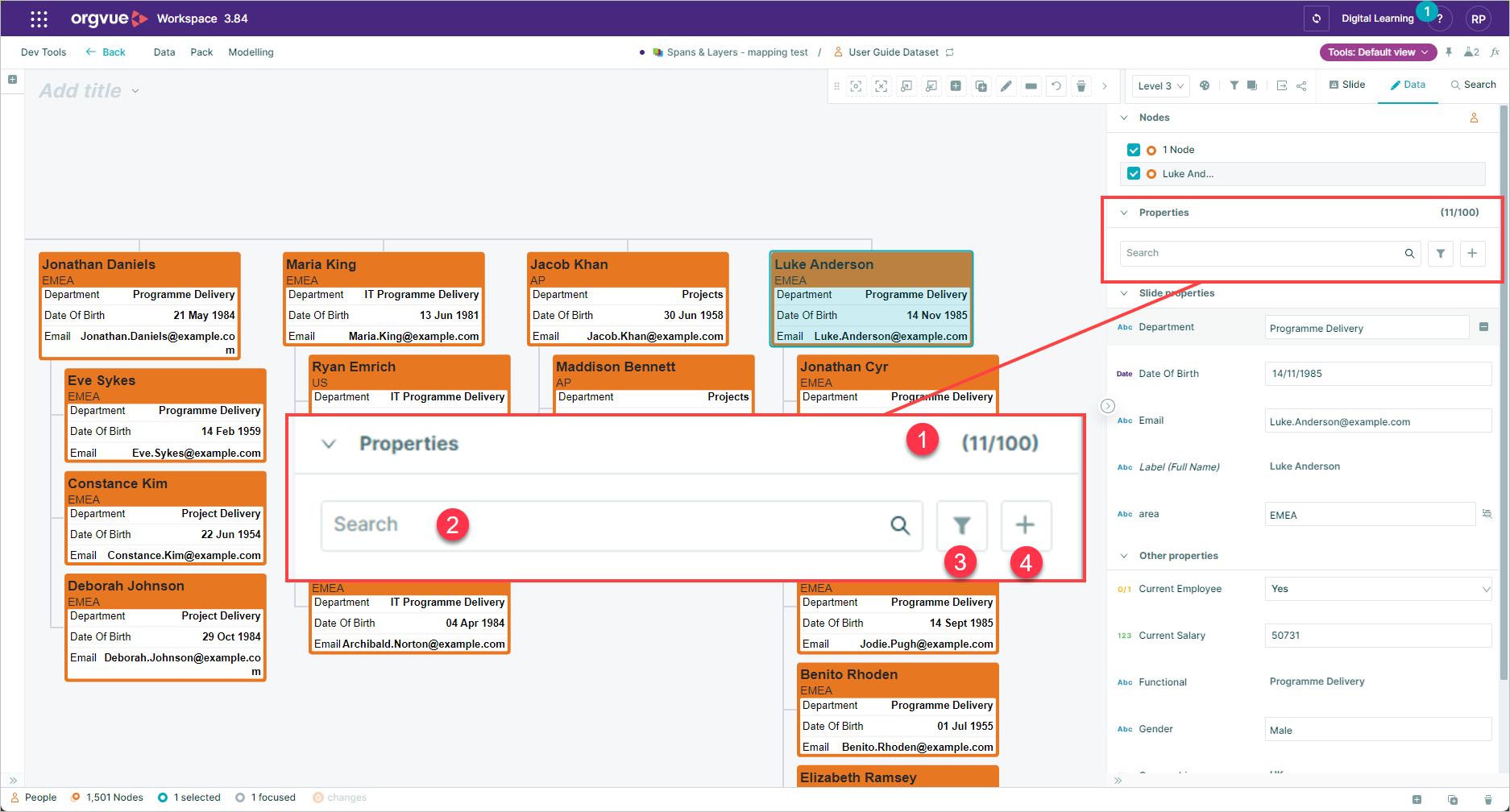
Task: Click the rectangle bar tool icon
Action: pyautogui.click(x=1031, y=86)
